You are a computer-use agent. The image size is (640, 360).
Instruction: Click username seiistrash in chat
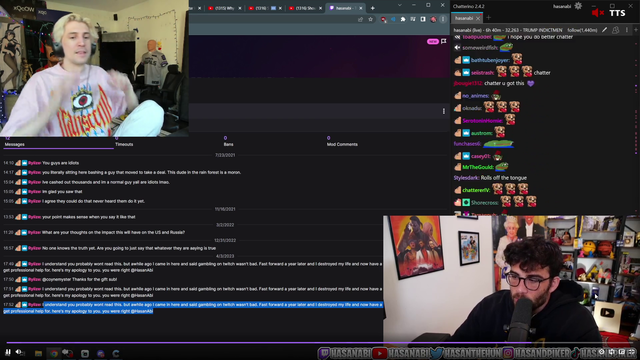tap(482, 73)
